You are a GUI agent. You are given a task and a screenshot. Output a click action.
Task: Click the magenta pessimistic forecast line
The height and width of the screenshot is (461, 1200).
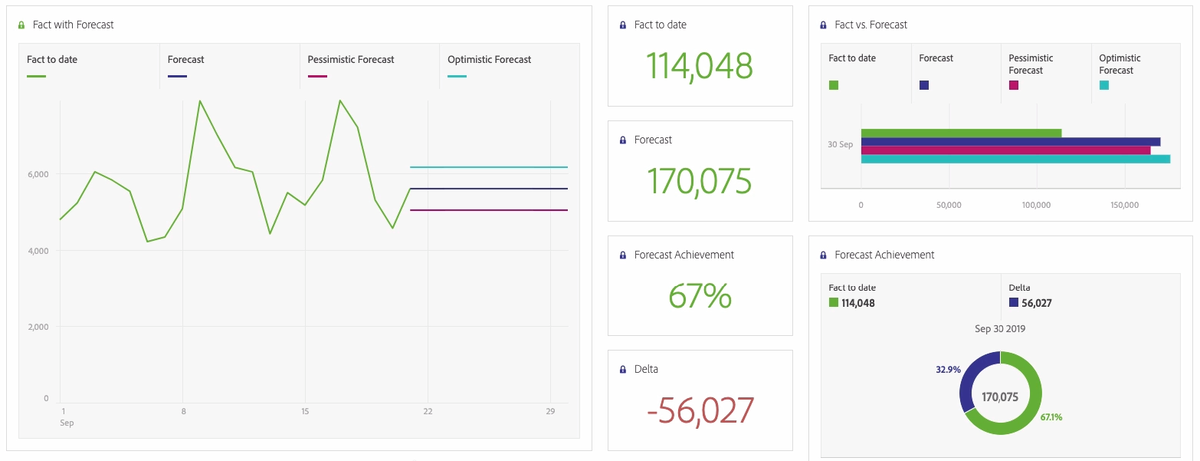(x=489, y=210)
